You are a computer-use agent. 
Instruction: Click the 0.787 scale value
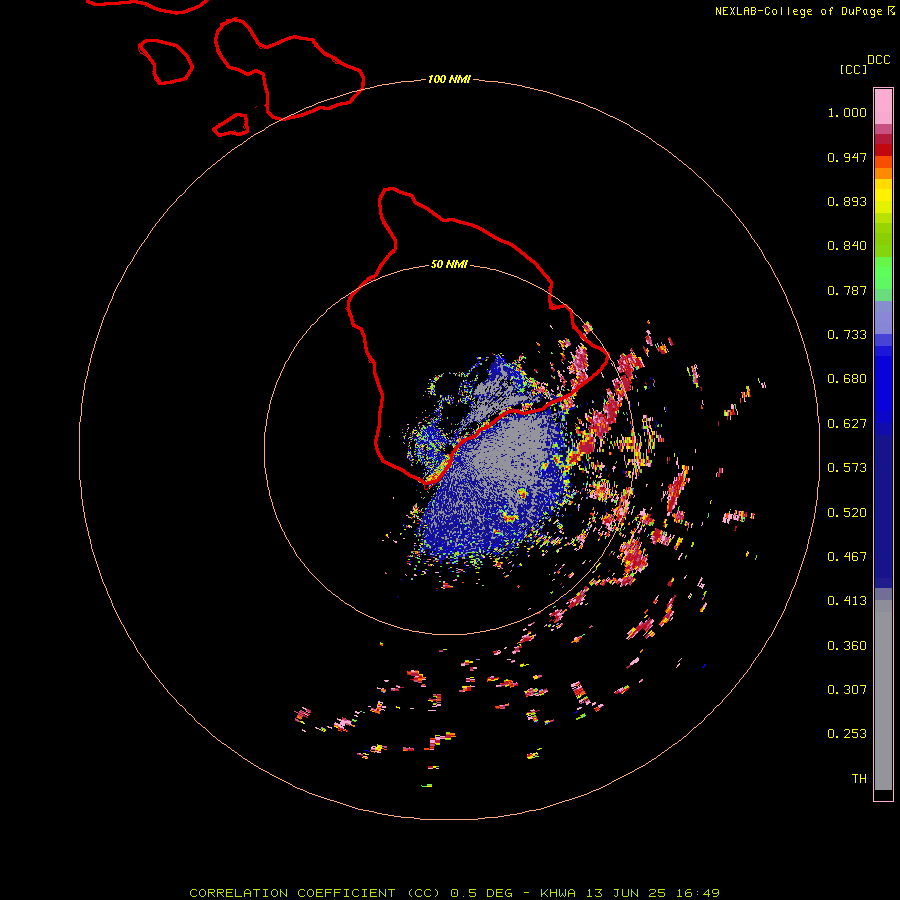click(847, 290)
